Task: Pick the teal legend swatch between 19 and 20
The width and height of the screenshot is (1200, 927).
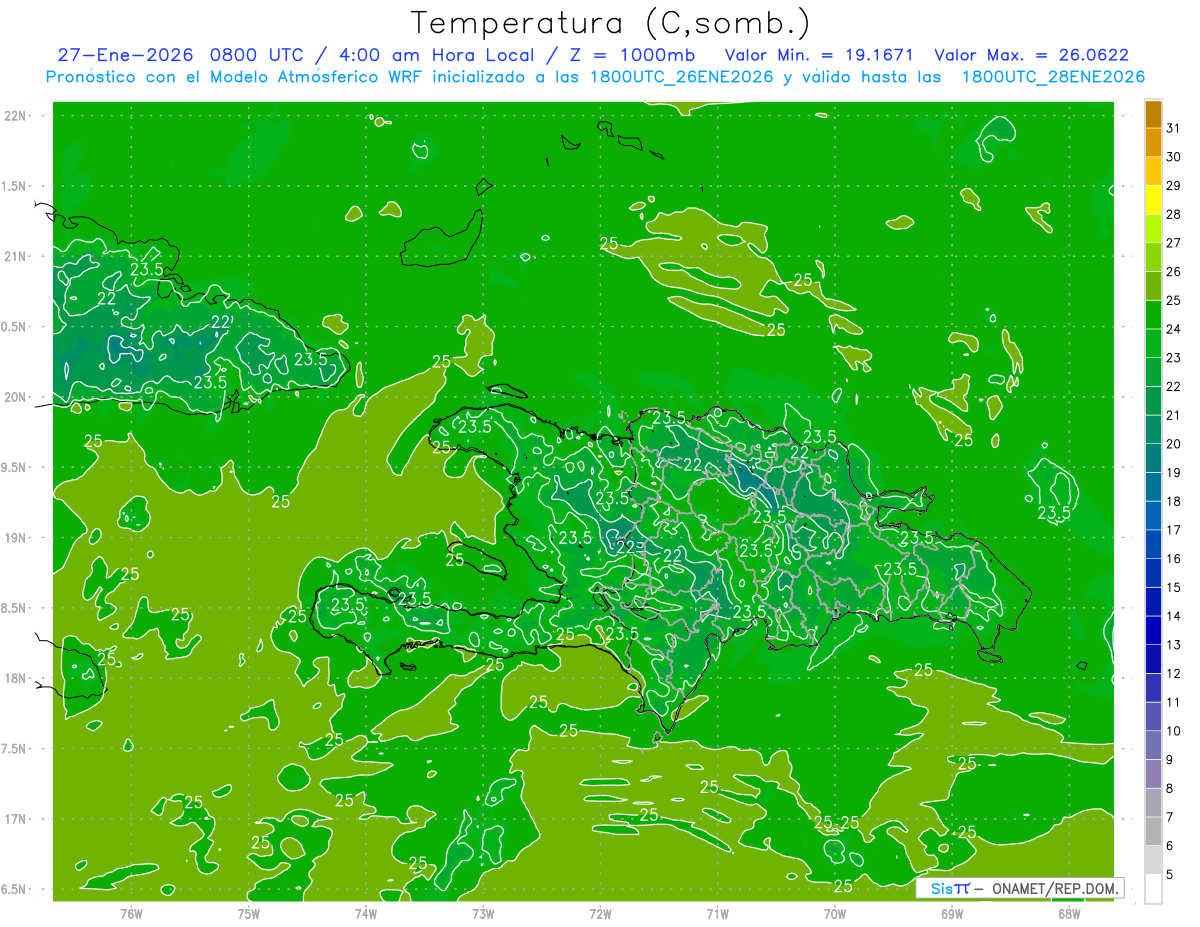Action: coord(1153,458)
